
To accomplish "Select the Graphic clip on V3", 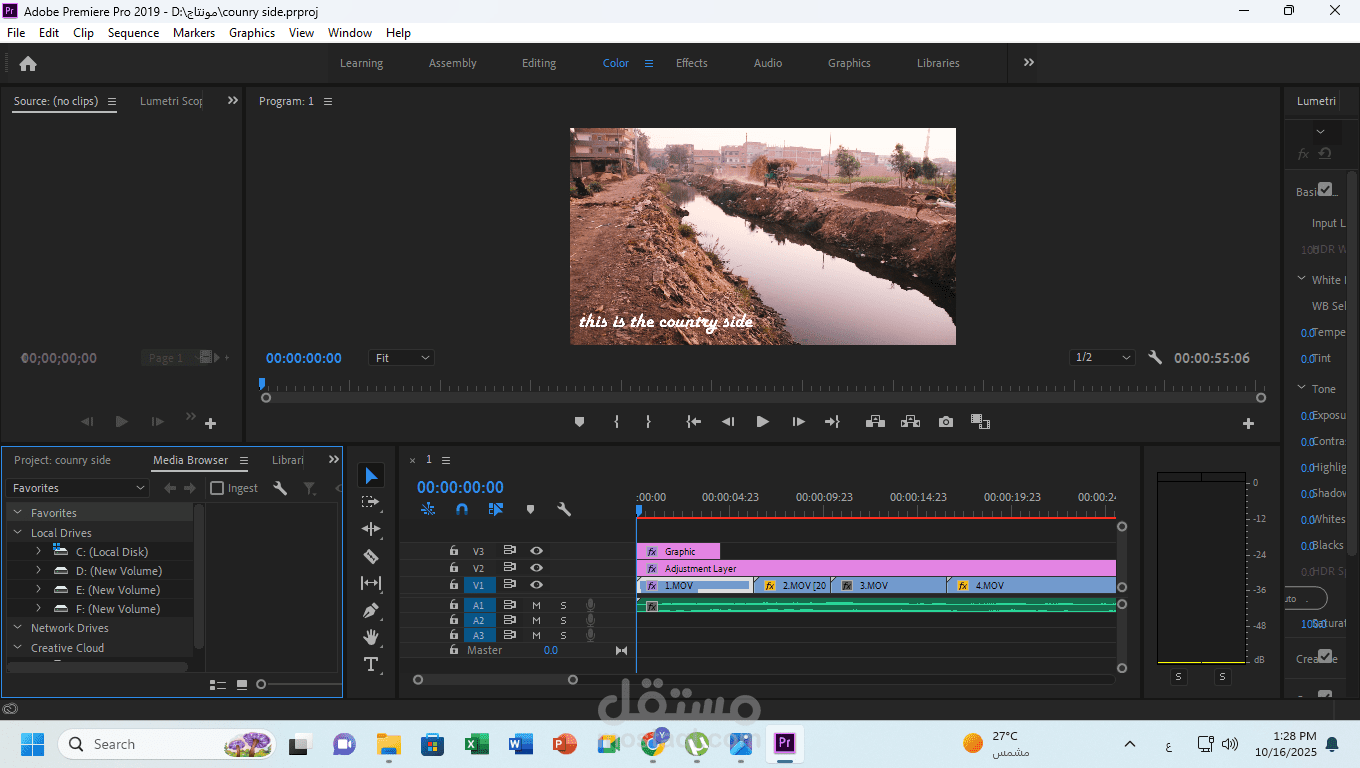I will click(x=678, y=551).
